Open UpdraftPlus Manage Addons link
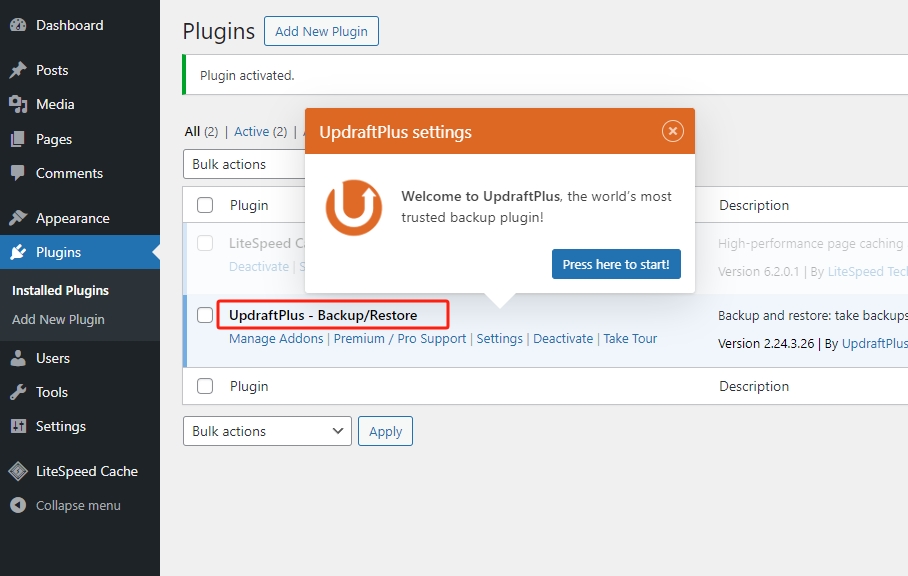This screenshot has width=908, height=576. (276, 339)
